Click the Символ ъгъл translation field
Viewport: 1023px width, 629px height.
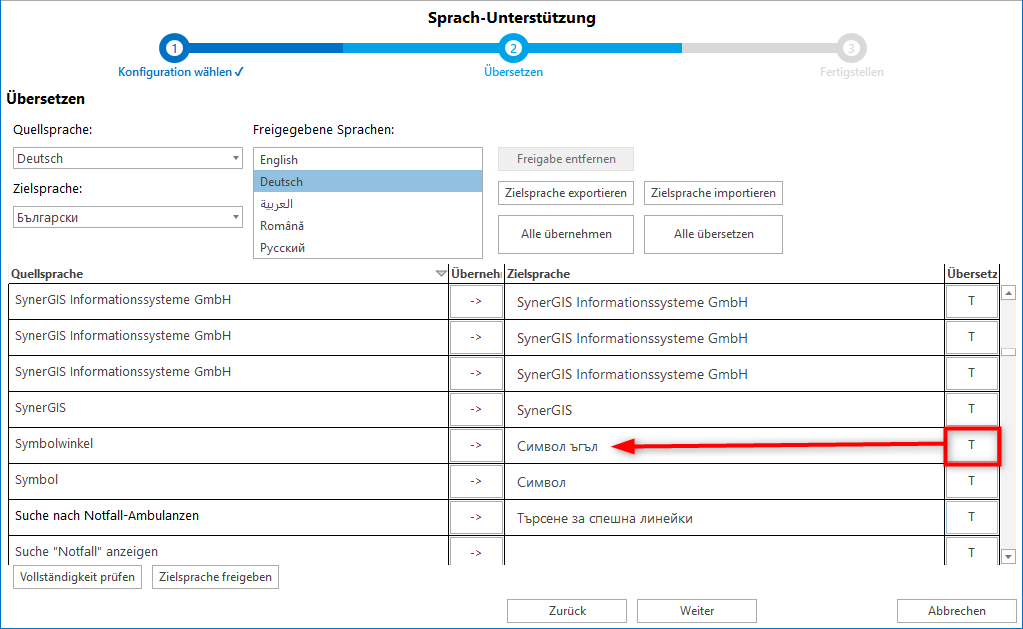pos(720,446)
